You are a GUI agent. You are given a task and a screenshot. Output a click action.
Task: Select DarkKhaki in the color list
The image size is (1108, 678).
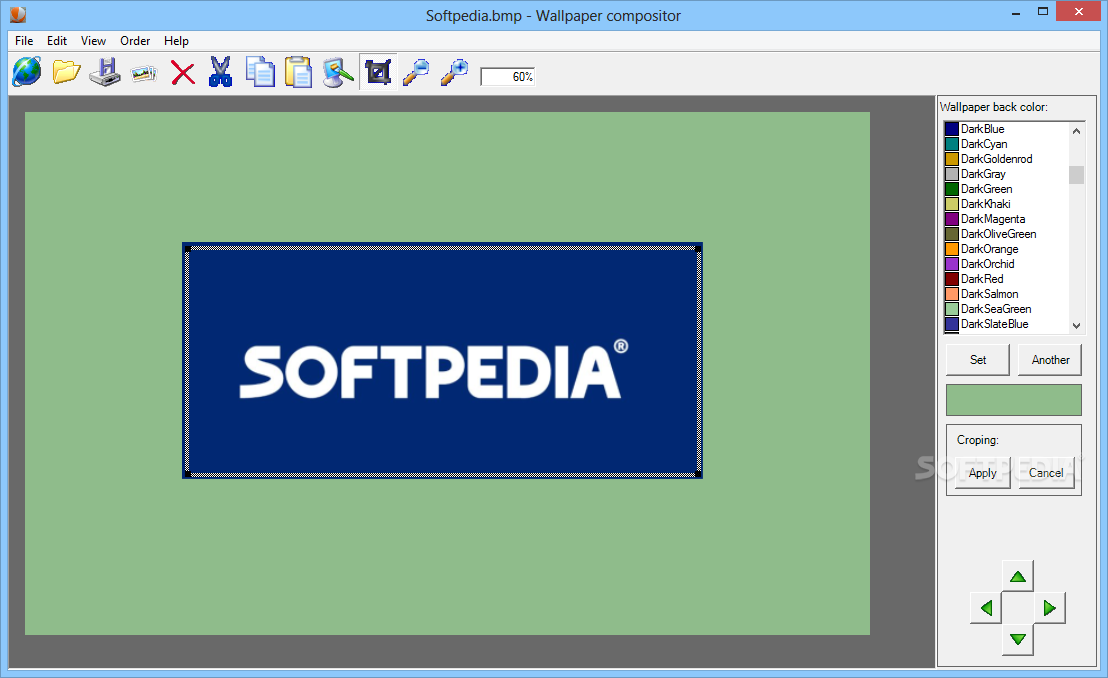click(x=1006, y=204)
